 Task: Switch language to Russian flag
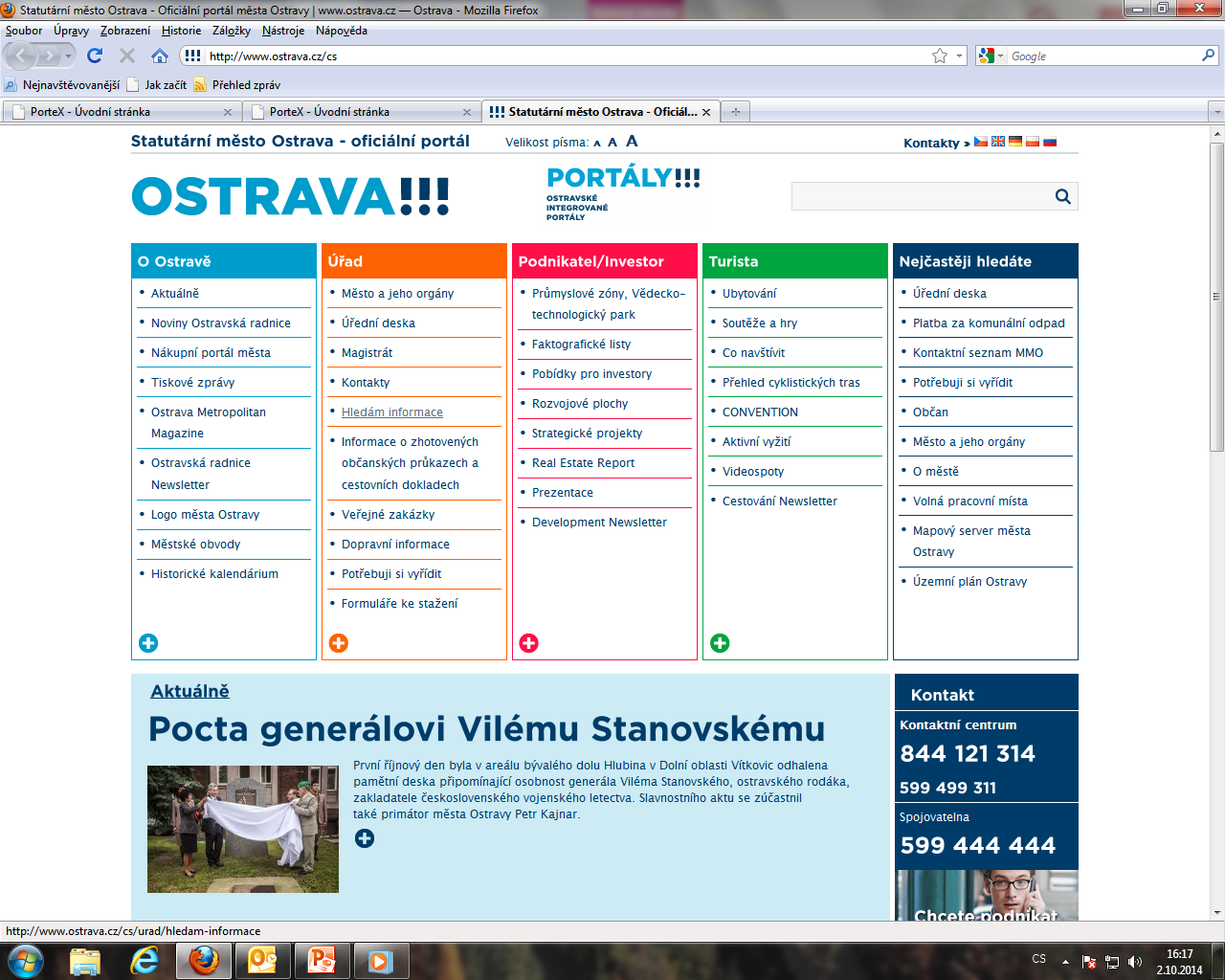pos(1050,142)
